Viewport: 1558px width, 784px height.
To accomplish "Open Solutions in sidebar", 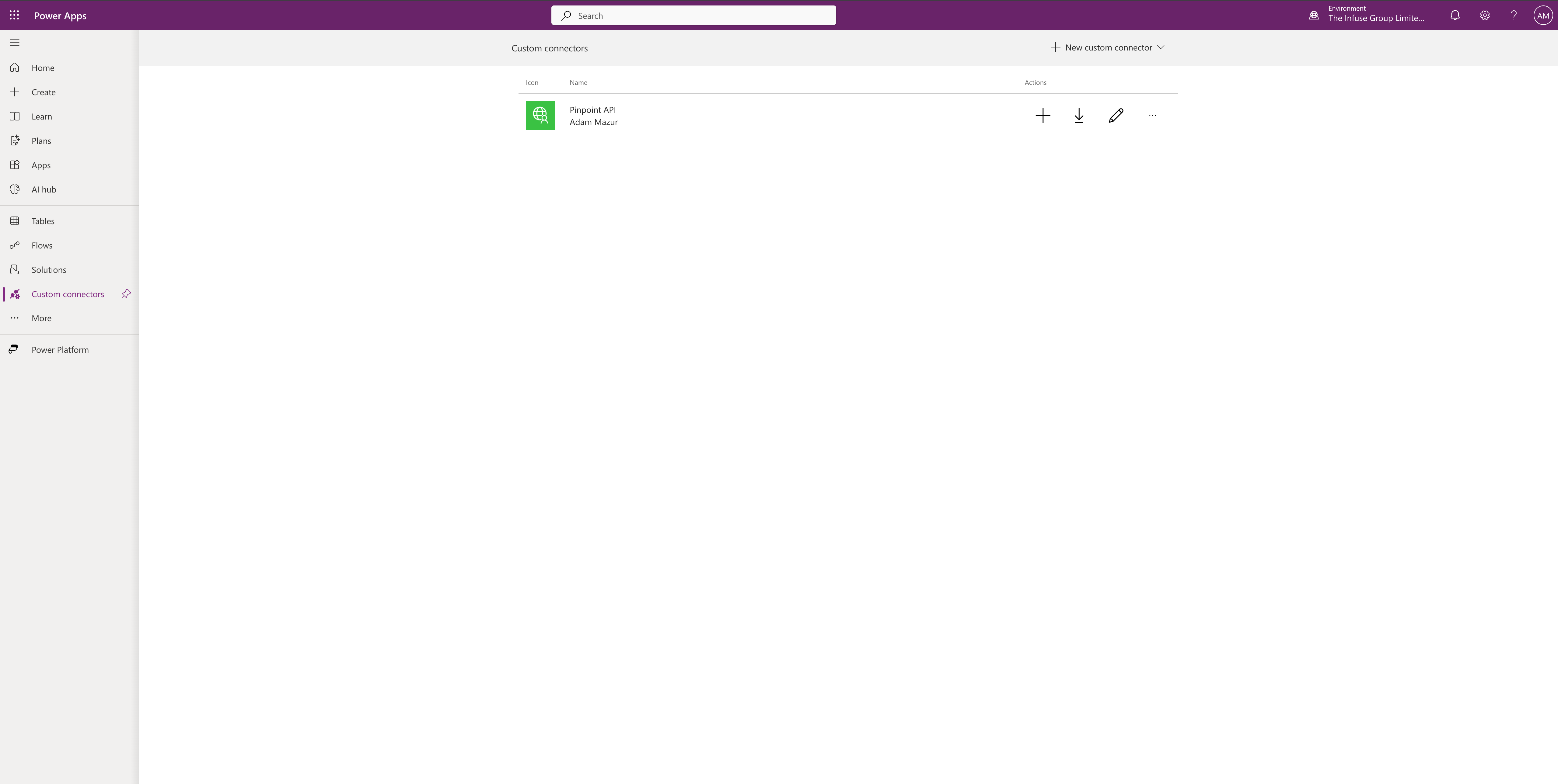I will (69, 269).
